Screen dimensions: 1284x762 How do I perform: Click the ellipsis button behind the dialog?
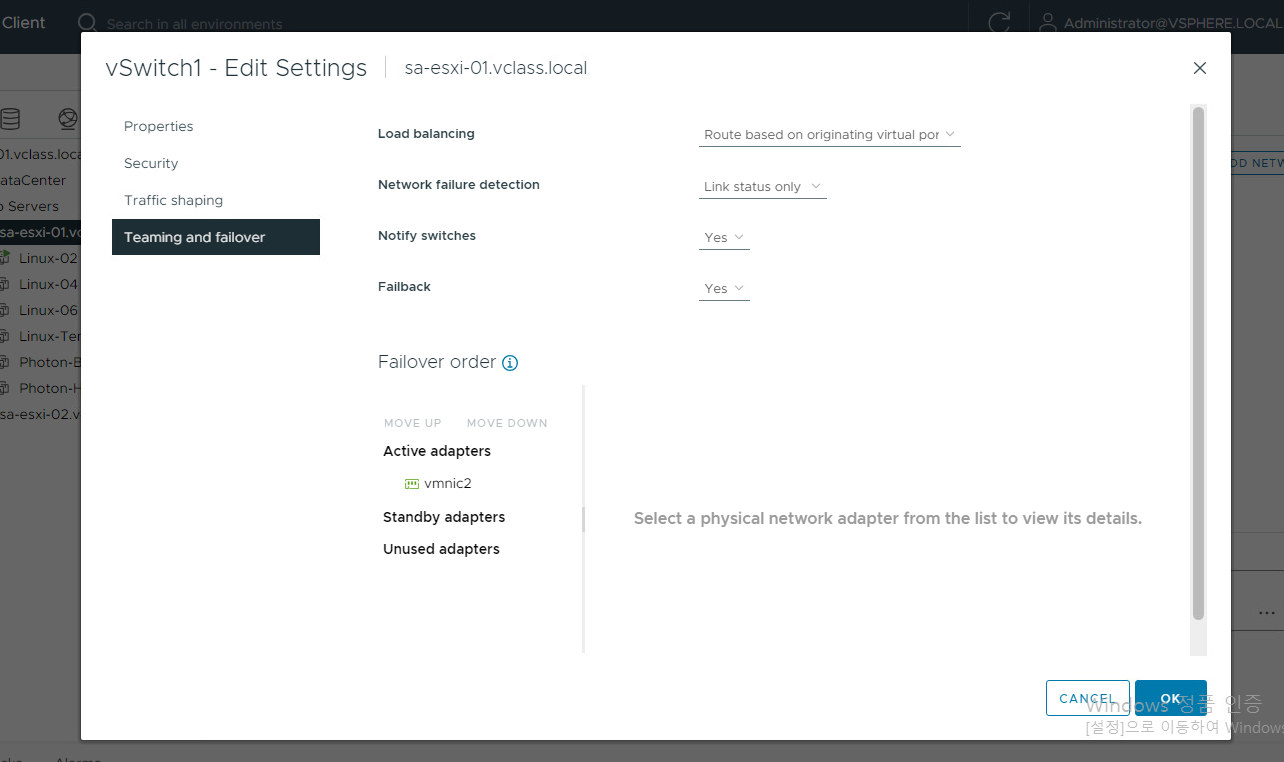coord(1269,611)
